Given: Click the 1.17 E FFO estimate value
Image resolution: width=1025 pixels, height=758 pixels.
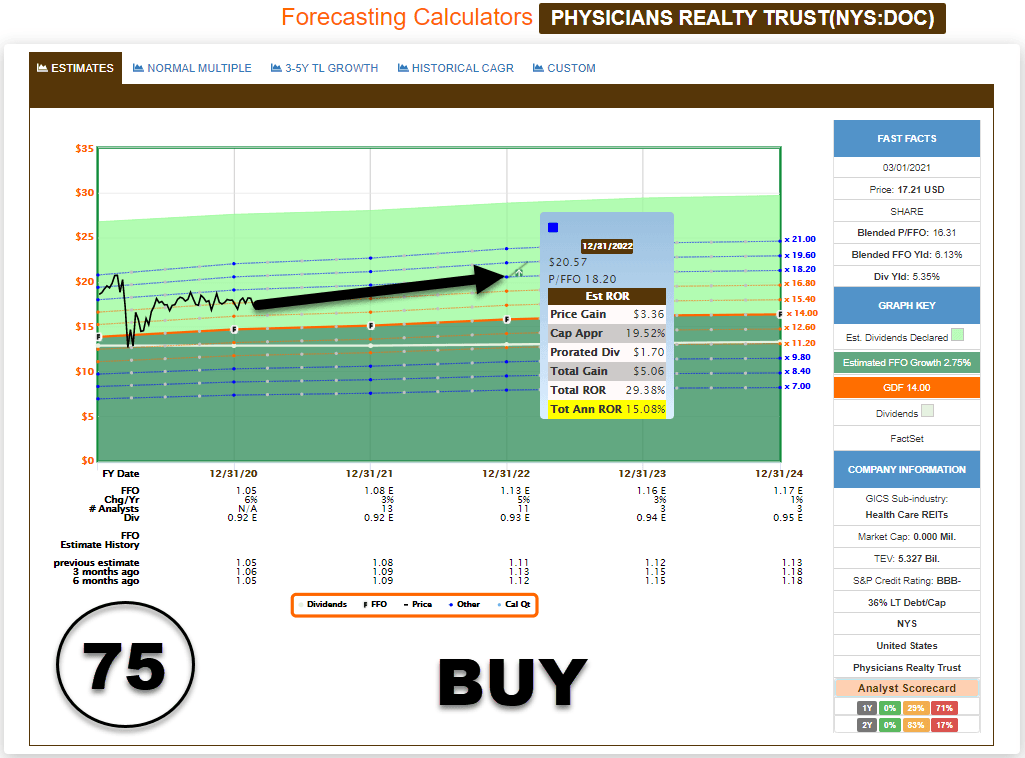Looking at the screenshot, I should [x=788, y=491].
